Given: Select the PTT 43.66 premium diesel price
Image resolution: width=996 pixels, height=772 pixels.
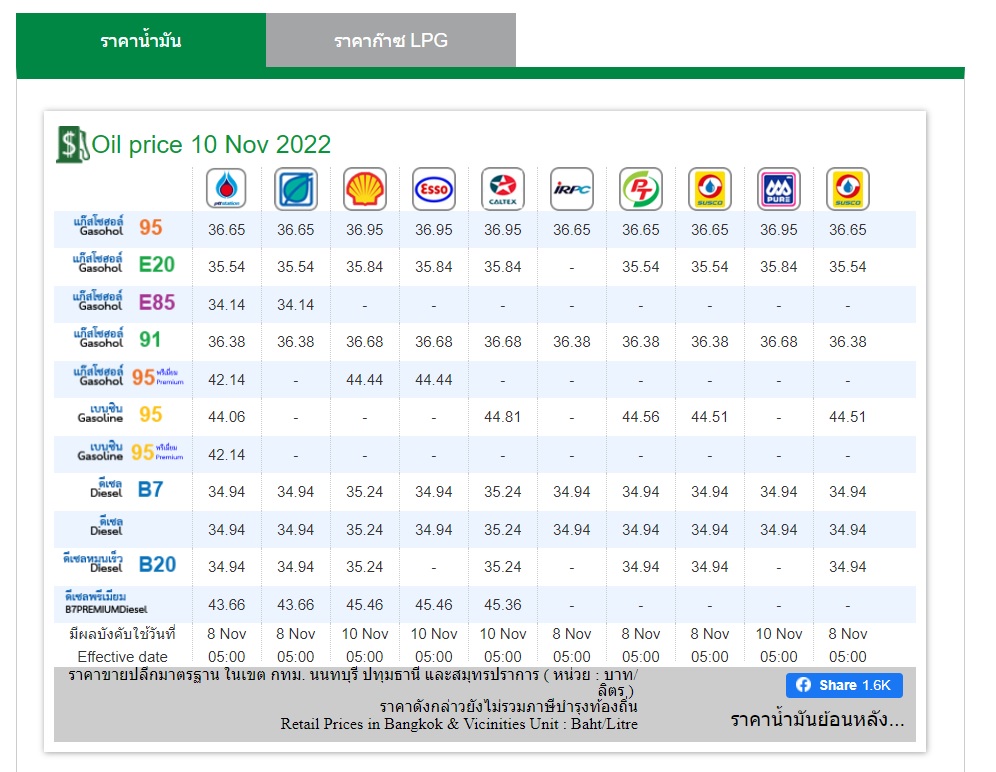Looking at the screenshot, I should [x=226, y=605].
